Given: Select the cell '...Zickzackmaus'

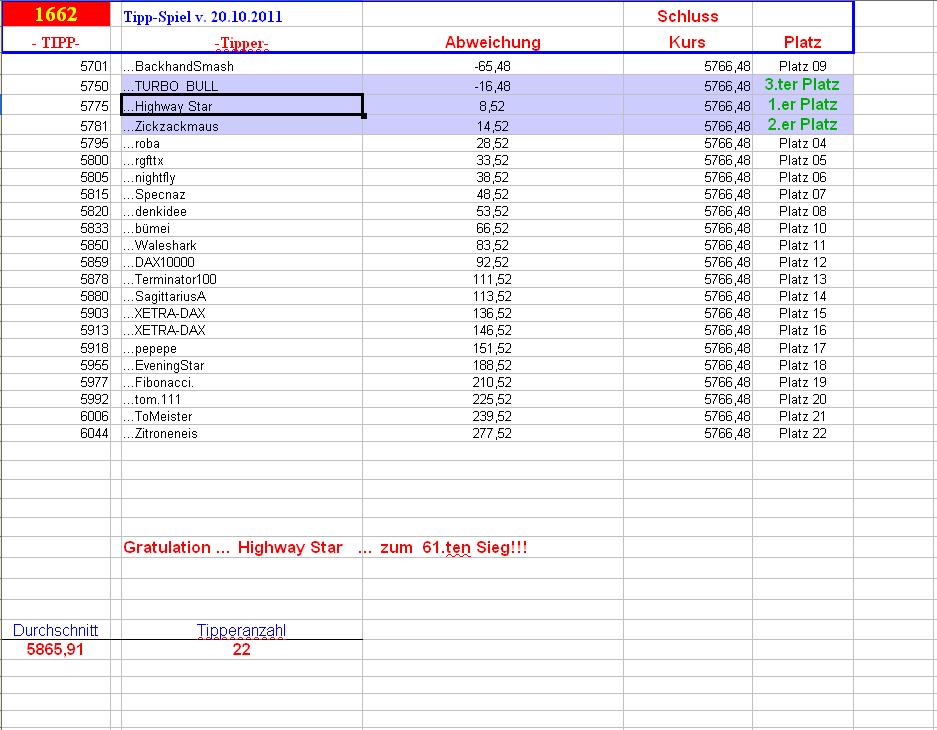Looking at the screenshot, I should click(x=241, y=126).
